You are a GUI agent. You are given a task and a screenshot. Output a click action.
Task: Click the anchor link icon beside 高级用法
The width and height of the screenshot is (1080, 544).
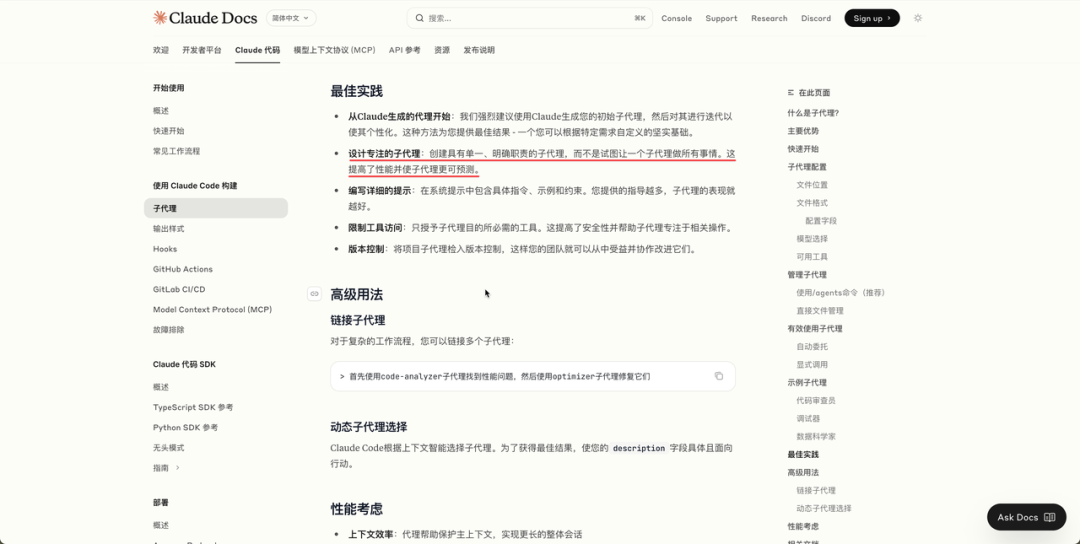click(314, 294)
